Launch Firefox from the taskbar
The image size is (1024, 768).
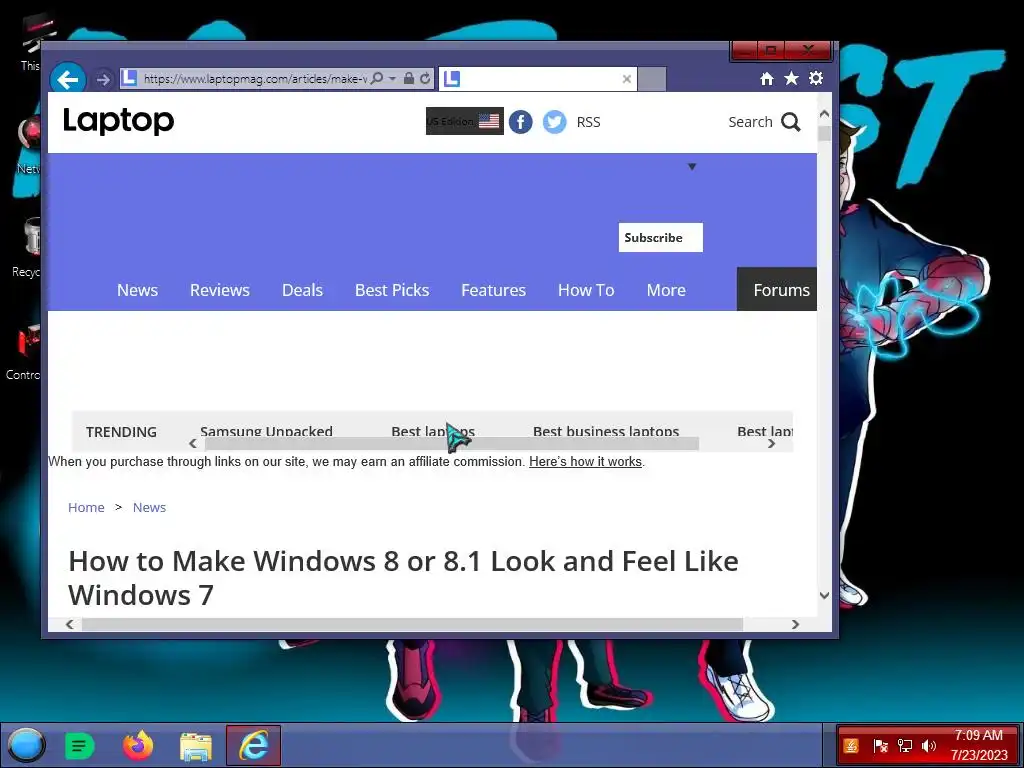tap(138, 745)
